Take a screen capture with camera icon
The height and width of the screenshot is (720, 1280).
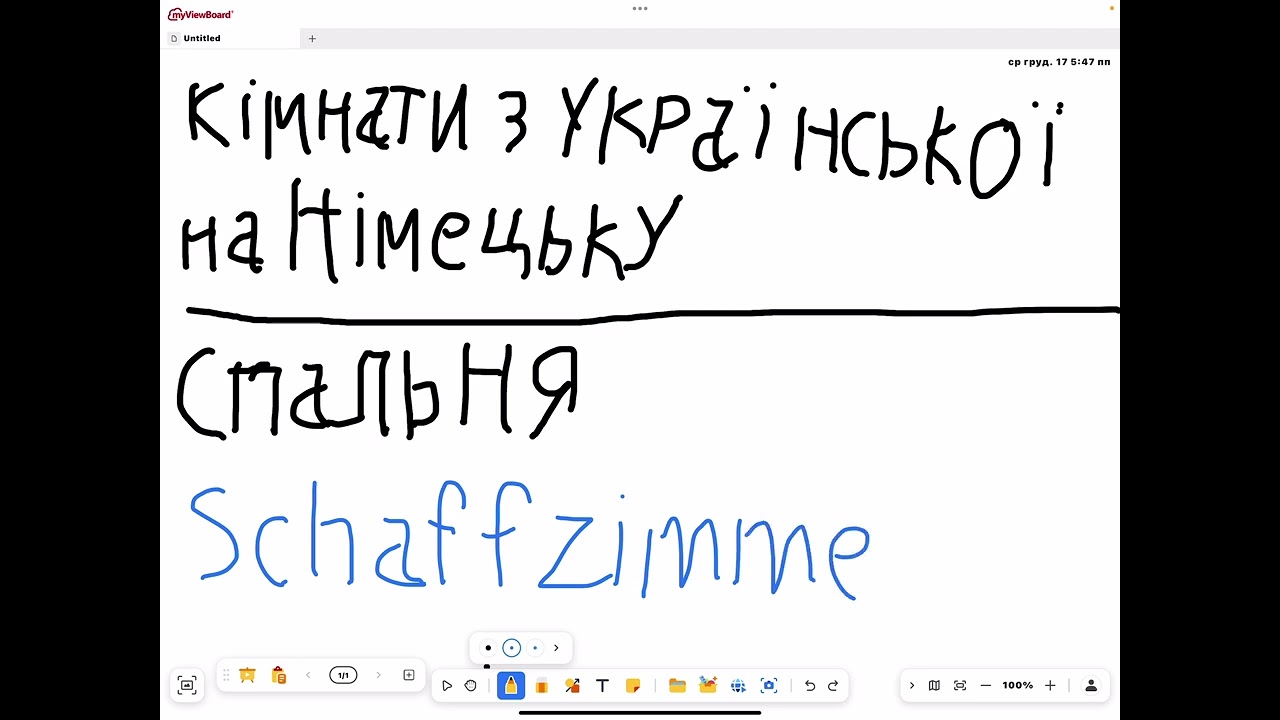tap(769, 686)
